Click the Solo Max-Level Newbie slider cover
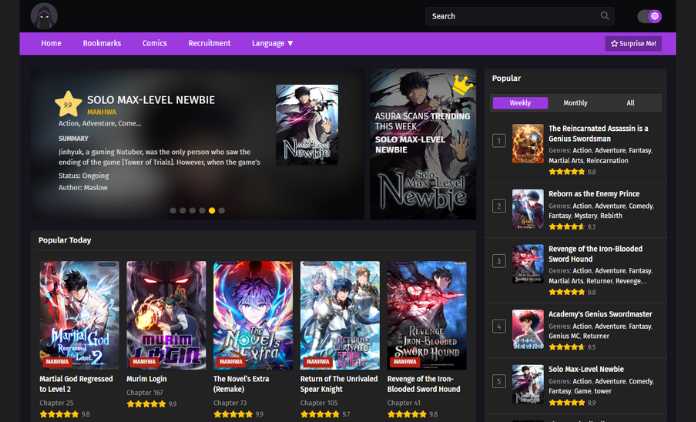Screen dimensions: 696x422 click(x=307, y=125)
